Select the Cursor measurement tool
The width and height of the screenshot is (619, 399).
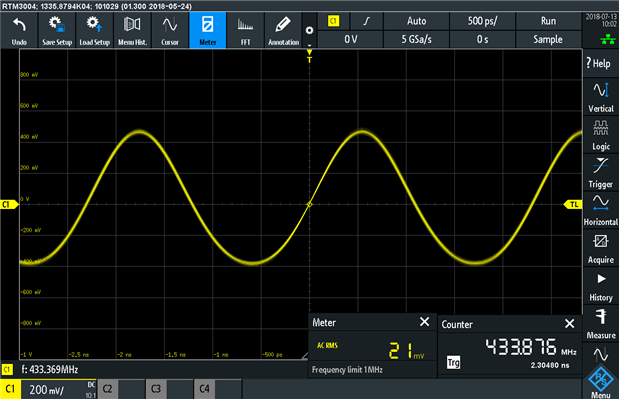170,30
